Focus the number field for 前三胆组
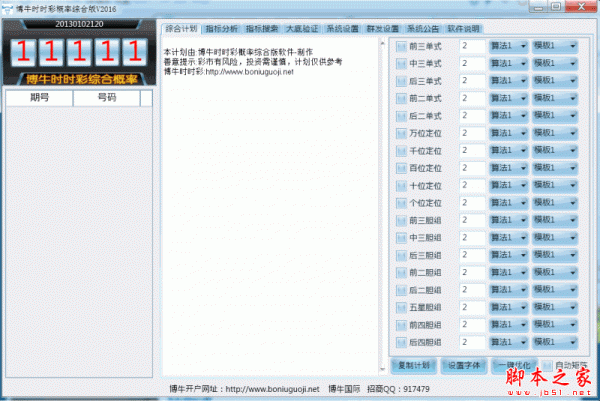This screenshot has width=600, height=401. [x=472, y=220]
